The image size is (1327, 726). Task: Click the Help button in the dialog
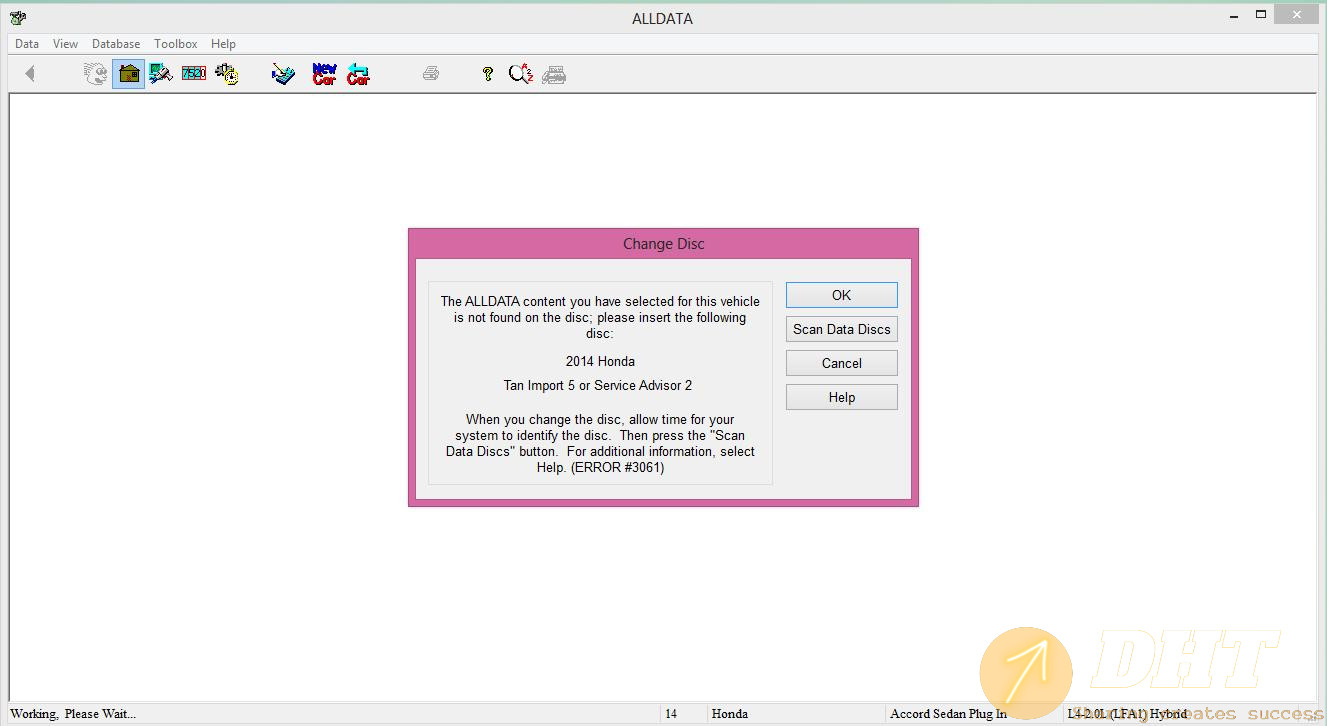pyautogui.click(x=841, y=397)
